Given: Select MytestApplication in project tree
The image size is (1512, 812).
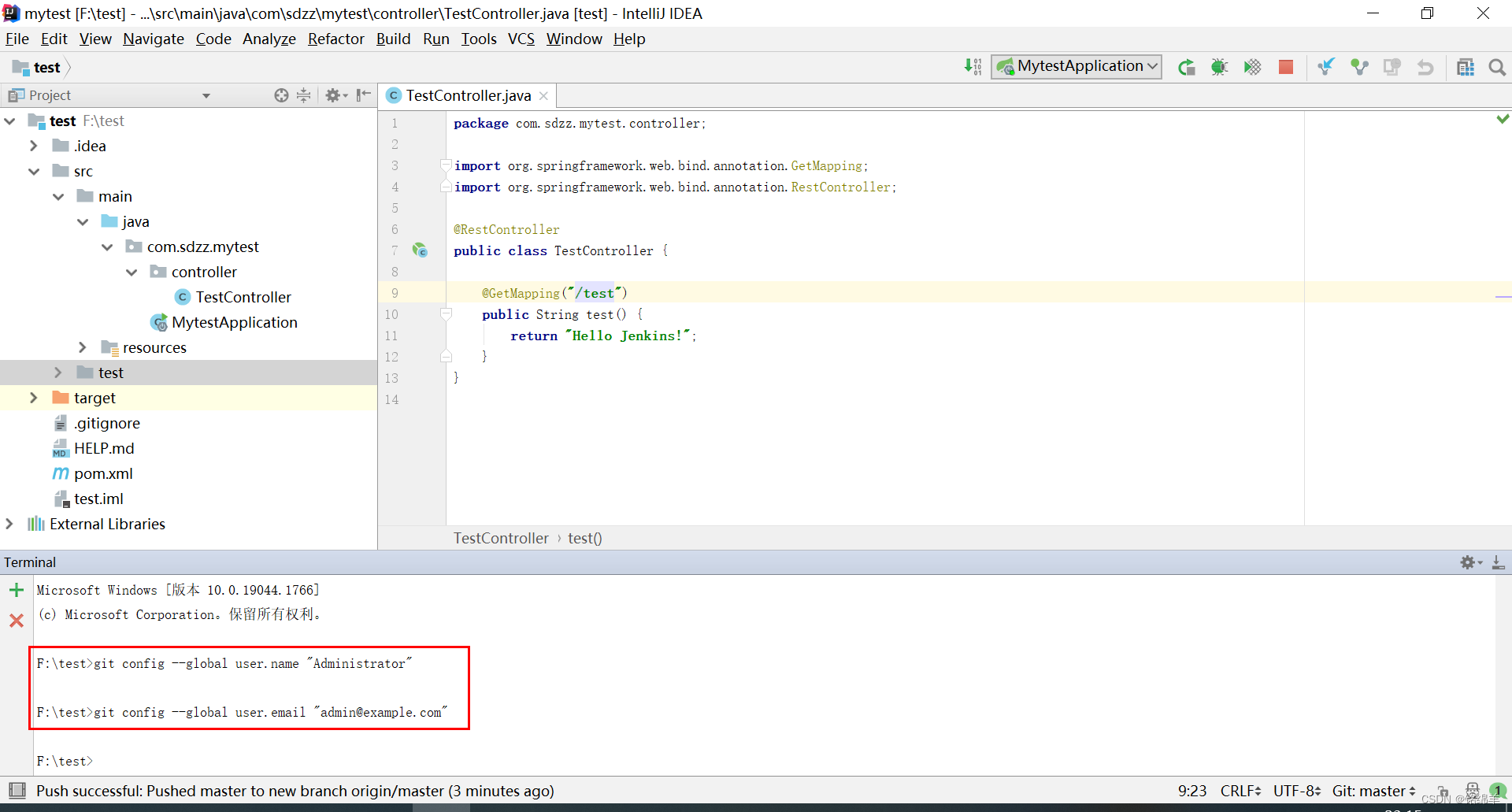Looking at the screenshot, I should pos(234,322).
